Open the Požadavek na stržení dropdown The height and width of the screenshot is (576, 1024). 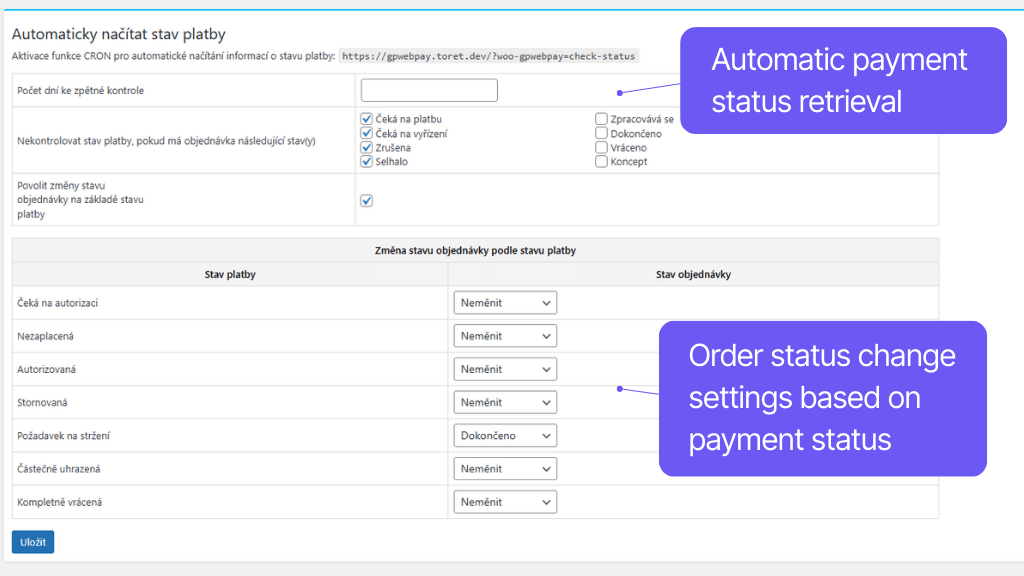(x=505, y=436)
